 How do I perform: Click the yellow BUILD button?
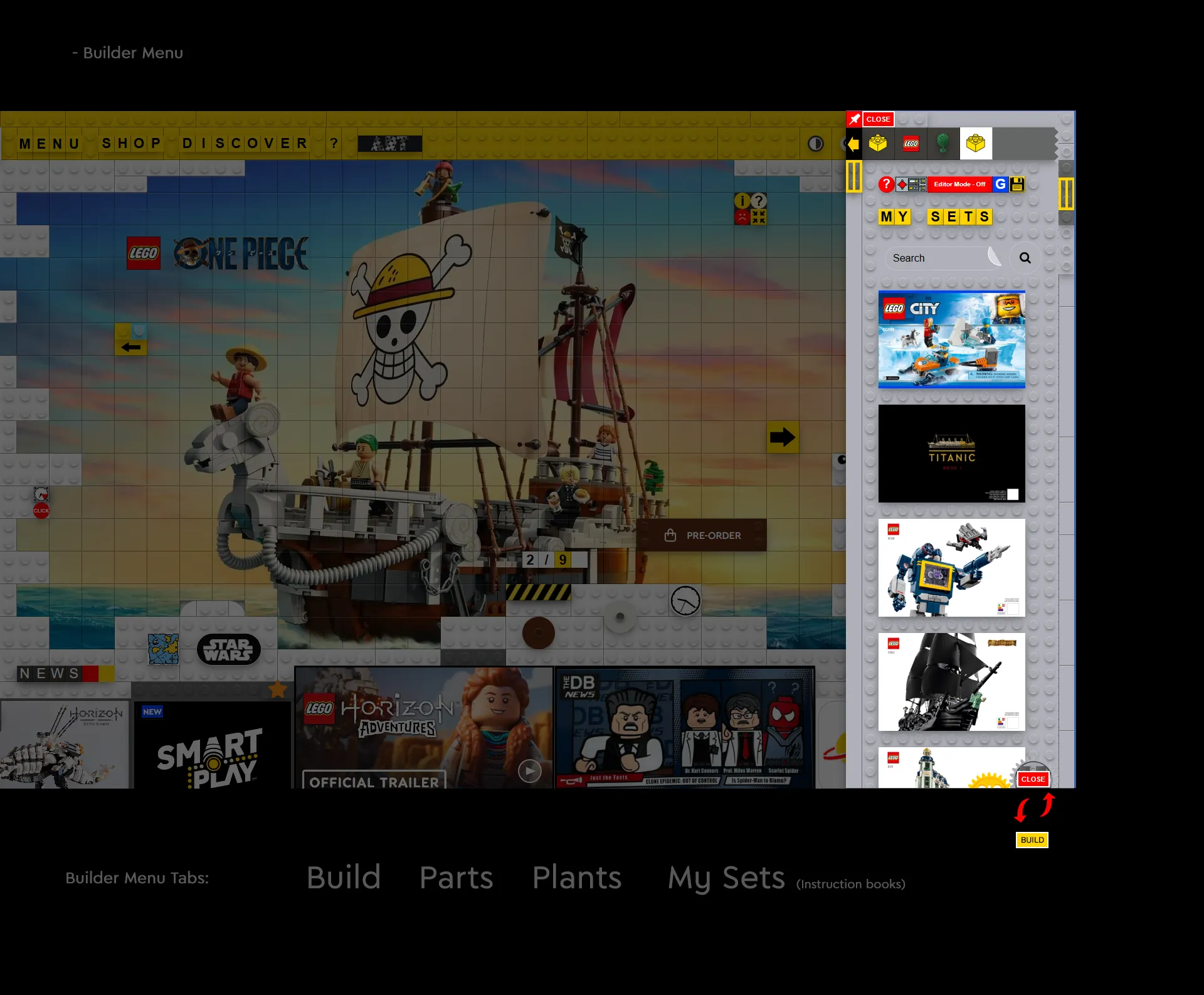[x=1032, y=840]
